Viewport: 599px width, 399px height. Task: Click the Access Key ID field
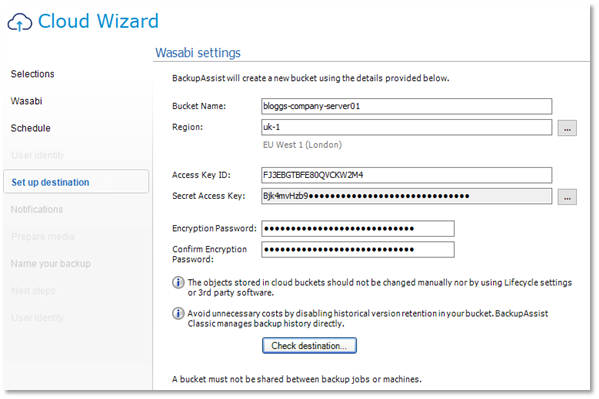coord(407,175)
